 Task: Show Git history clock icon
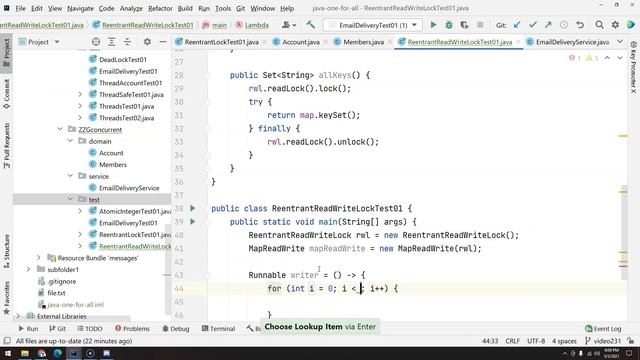pos(564,25)
